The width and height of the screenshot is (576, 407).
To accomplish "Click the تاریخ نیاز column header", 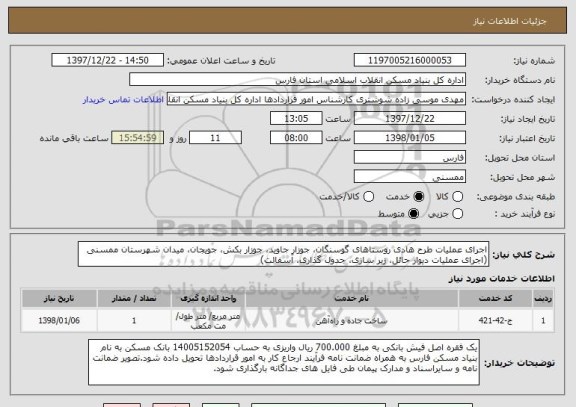I will tap(59, 298).
